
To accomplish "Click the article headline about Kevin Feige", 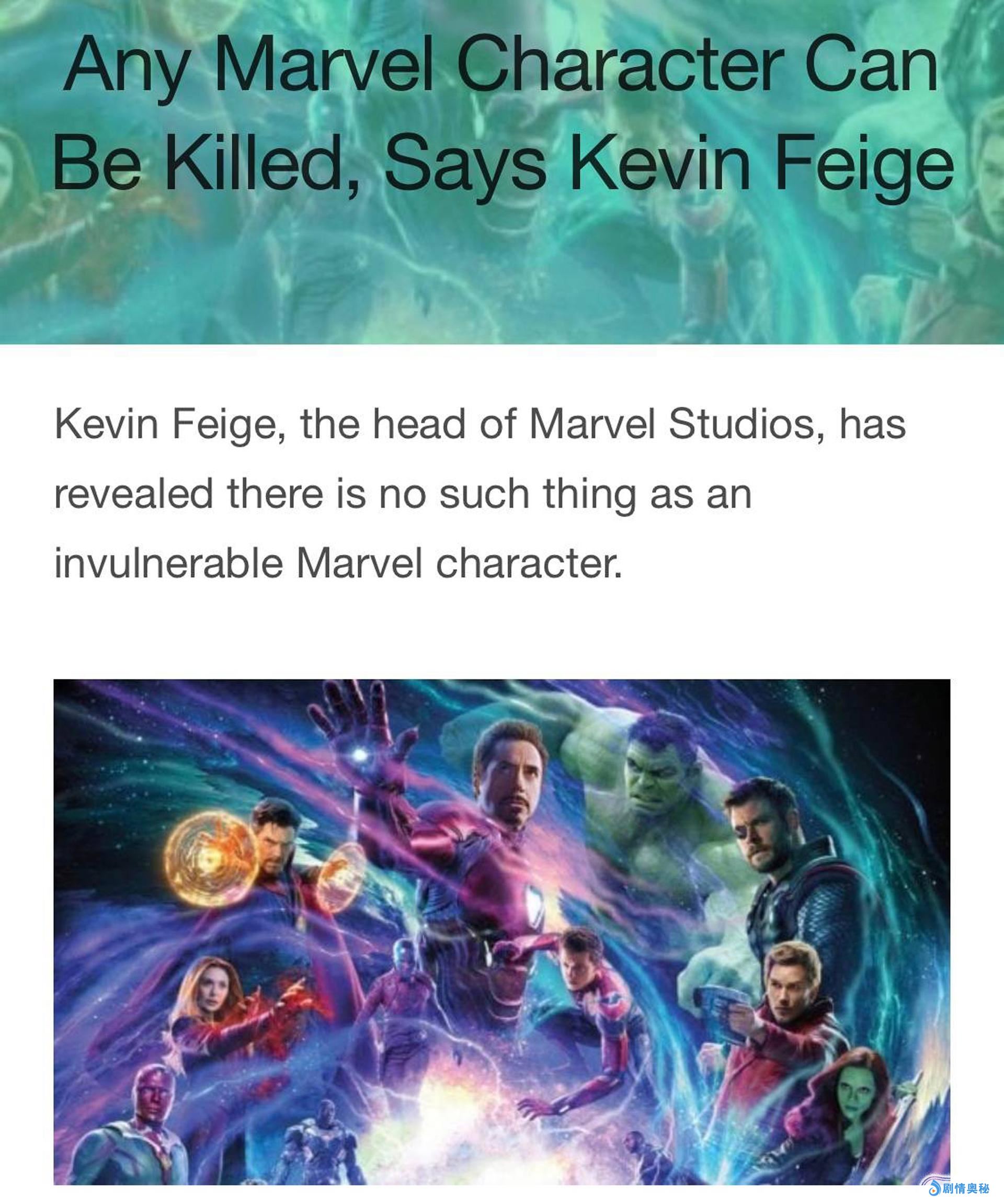I will pos(502,111).
